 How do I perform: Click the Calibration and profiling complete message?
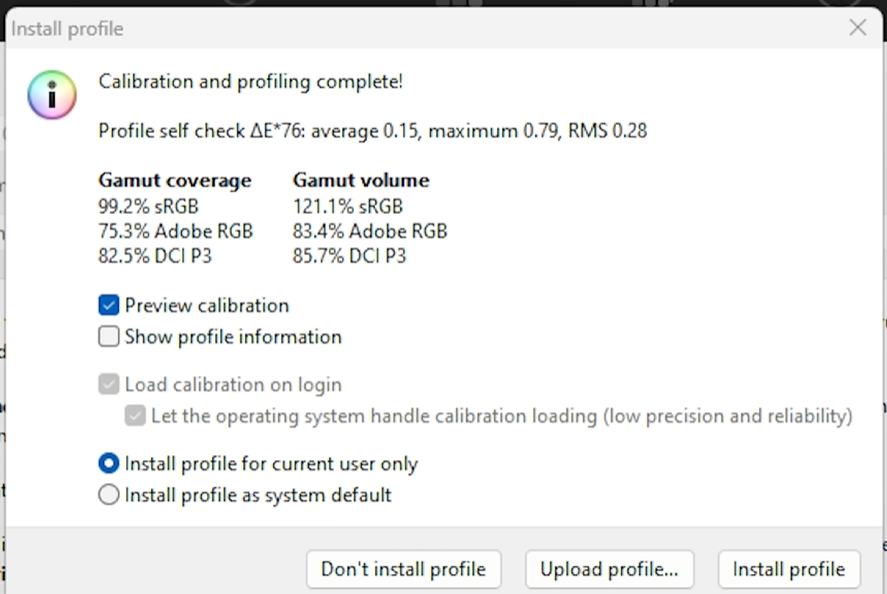coord(251,82)
